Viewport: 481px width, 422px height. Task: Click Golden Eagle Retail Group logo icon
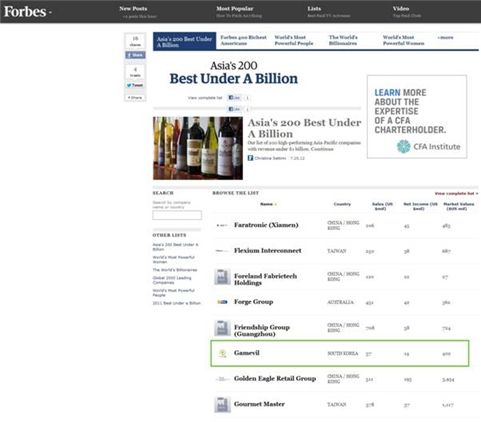pos(222,379)
